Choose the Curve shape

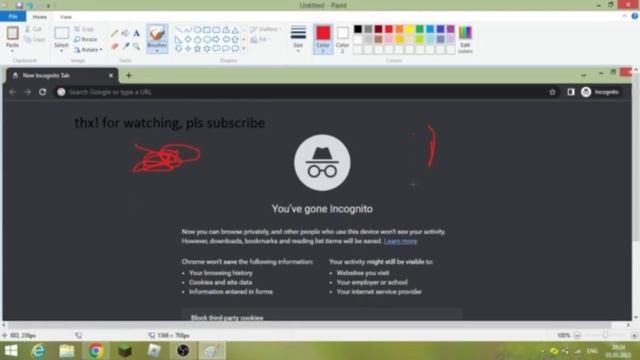point(188,30)
